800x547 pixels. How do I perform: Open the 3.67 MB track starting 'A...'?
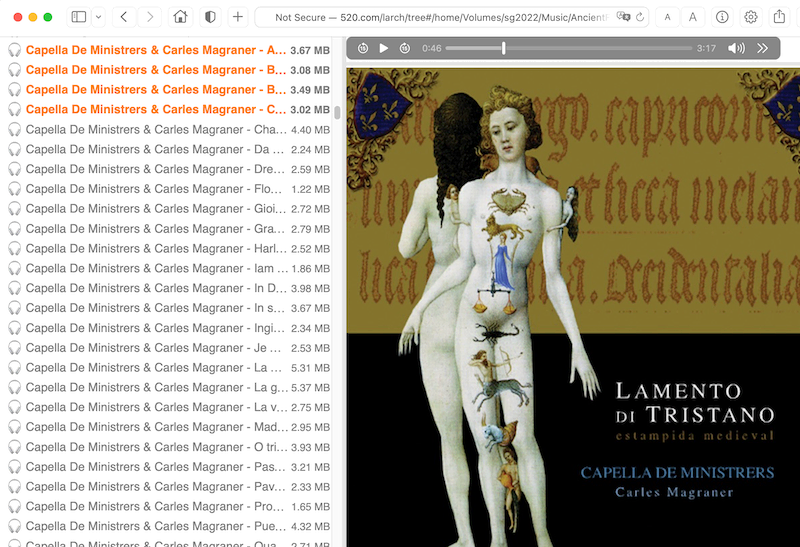pos(169,50)
